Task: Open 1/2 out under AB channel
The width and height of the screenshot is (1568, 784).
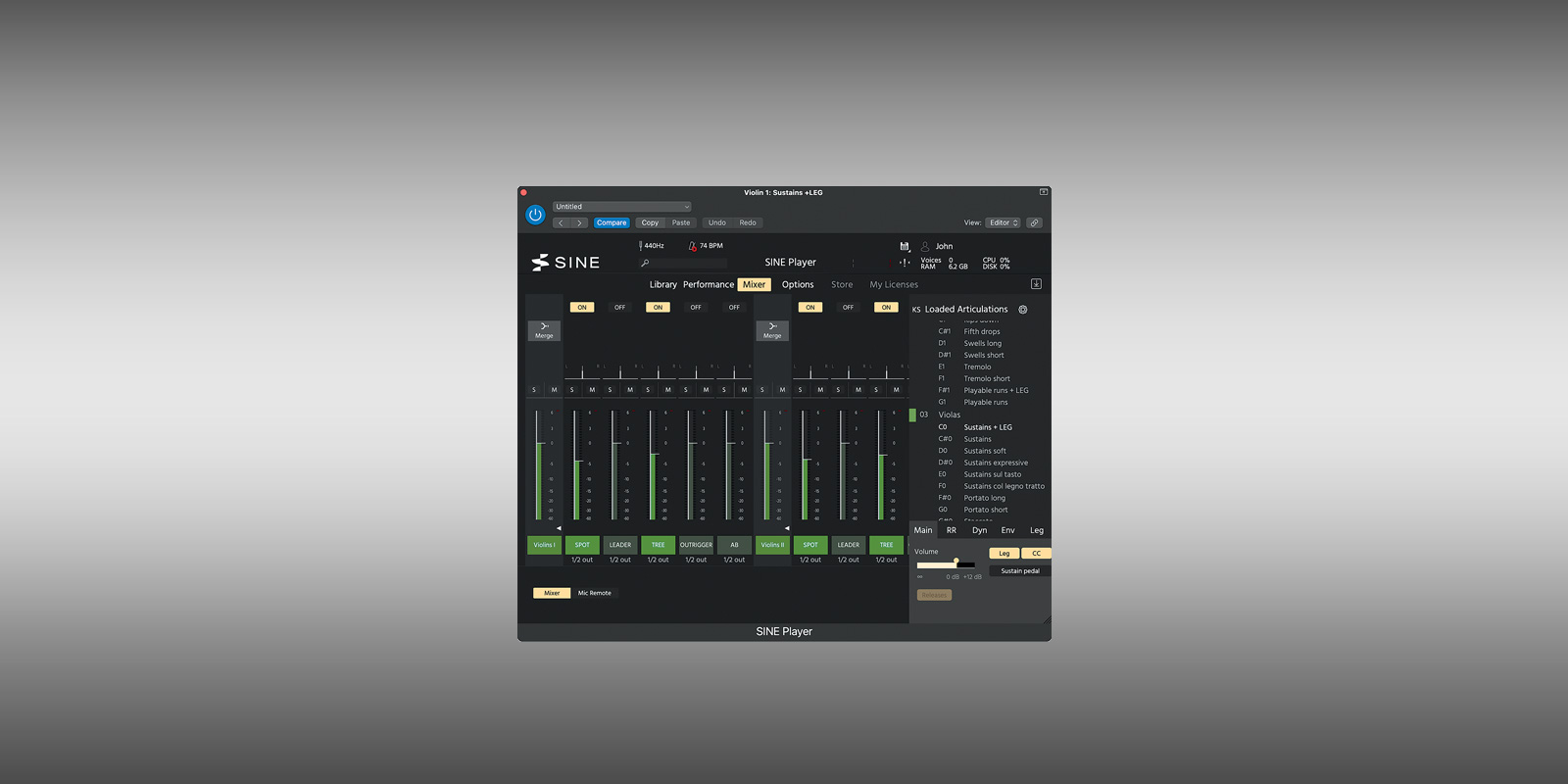Action: (x=734, y=560)
